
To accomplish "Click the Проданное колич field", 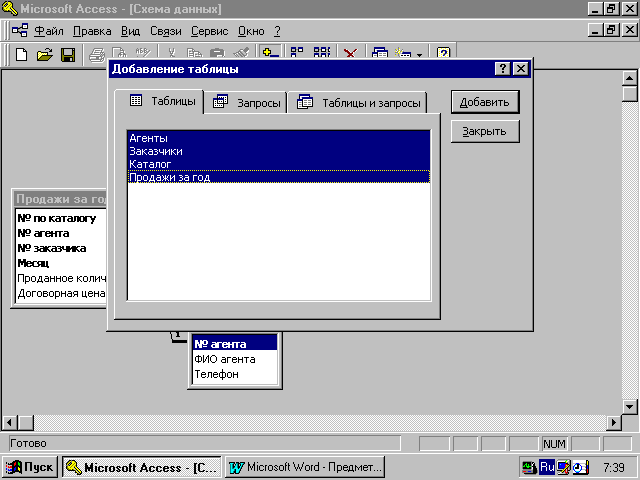I will [61, 278].
